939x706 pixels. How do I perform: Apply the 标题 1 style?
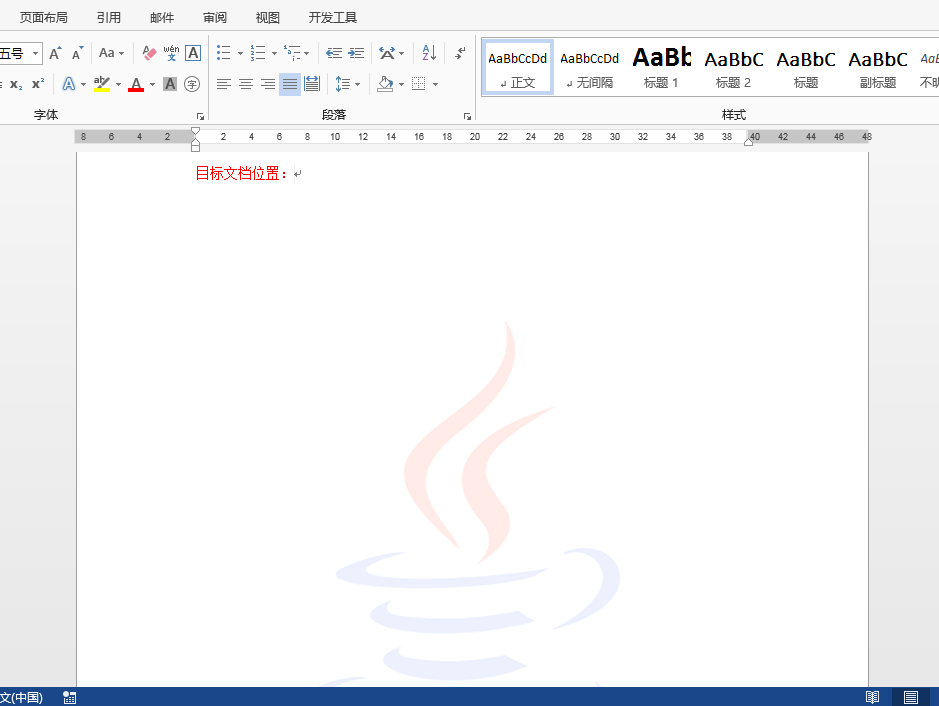point(661,67)
